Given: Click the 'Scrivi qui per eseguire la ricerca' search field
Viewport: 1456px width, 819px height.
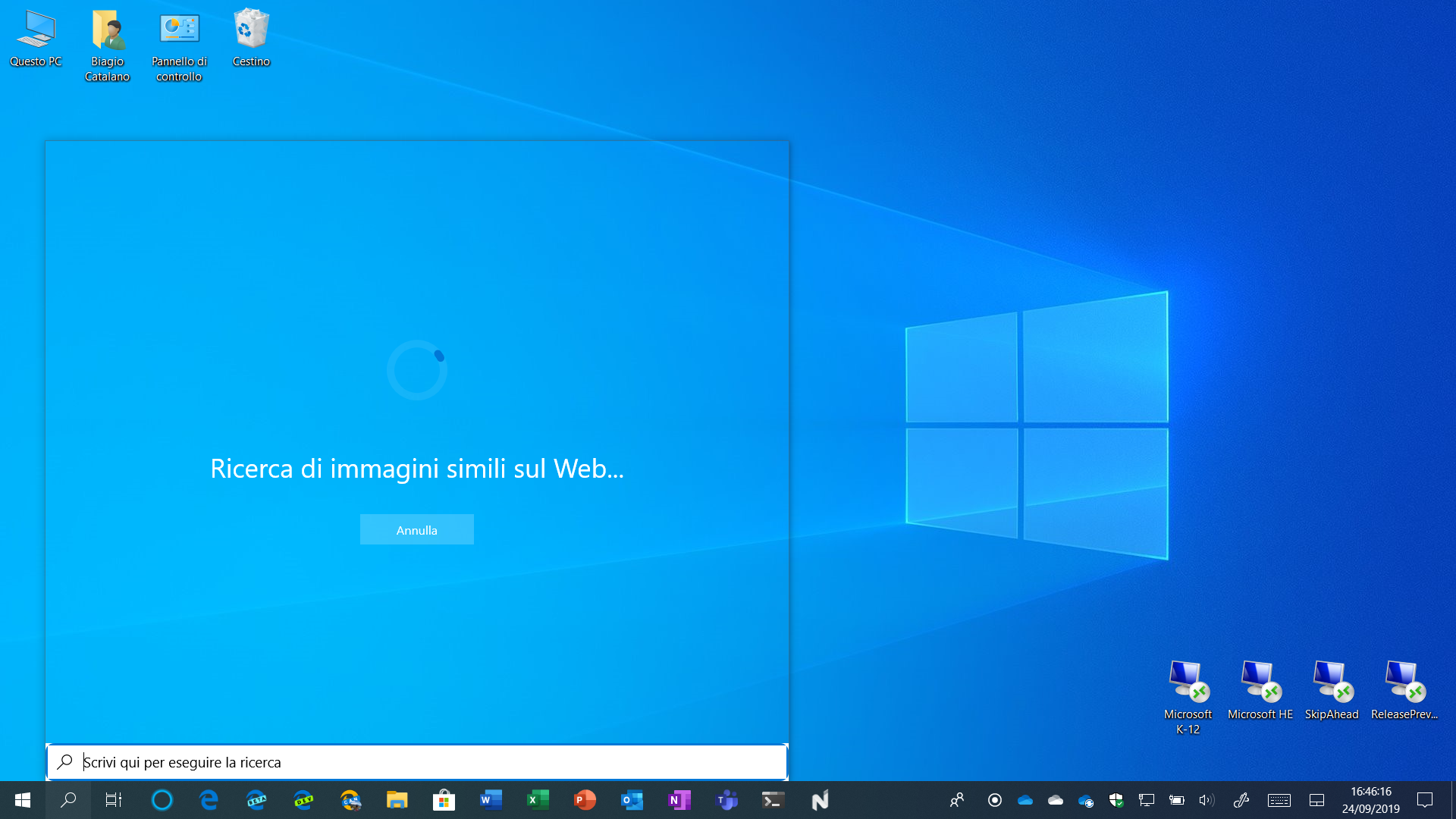Looking at the screenshot, I should (x=416, y=761).
